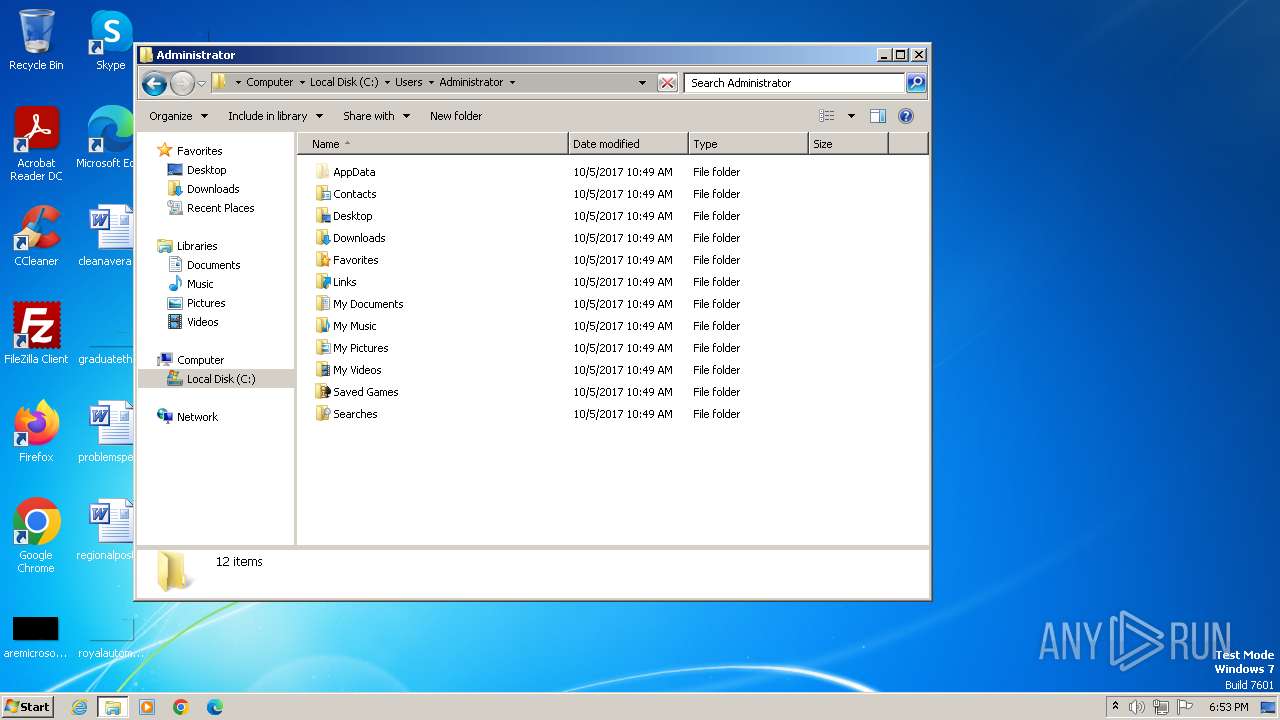Click Network in the navigation pane
The image size is (1280, 720).
pyautogui.click(x=197, y=417)
